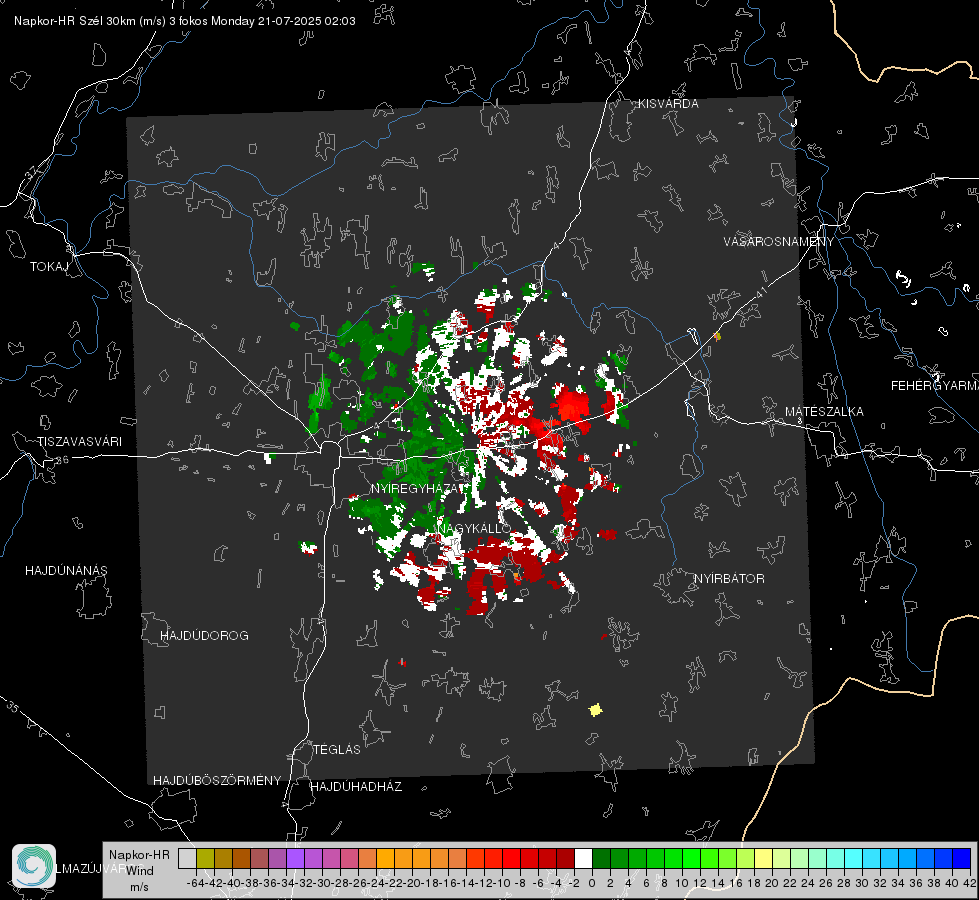Viewport: 979px width, 900px height.
Task: Click the Napkor-HR legend title text
Action: (139, 855)
